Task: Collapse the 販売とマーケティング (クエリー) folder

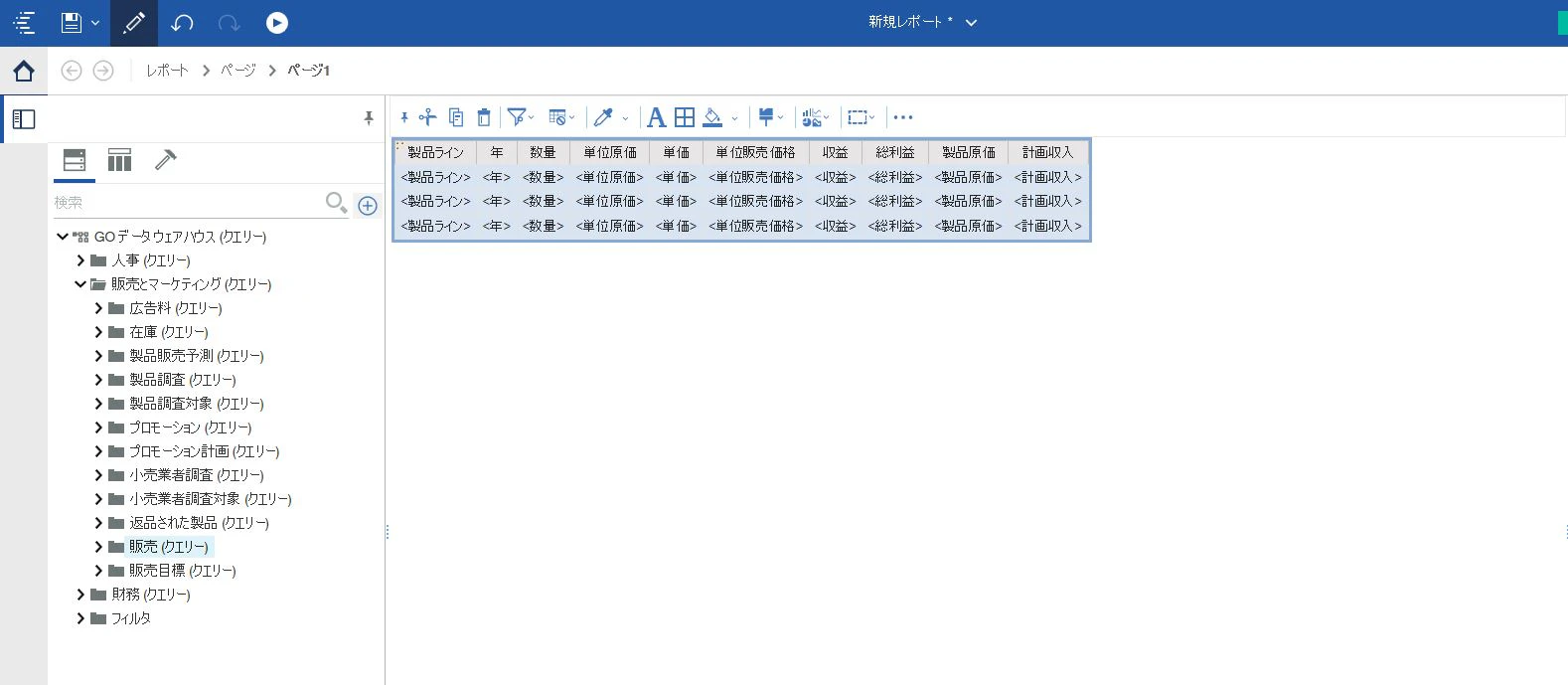Action: point(80,284)
